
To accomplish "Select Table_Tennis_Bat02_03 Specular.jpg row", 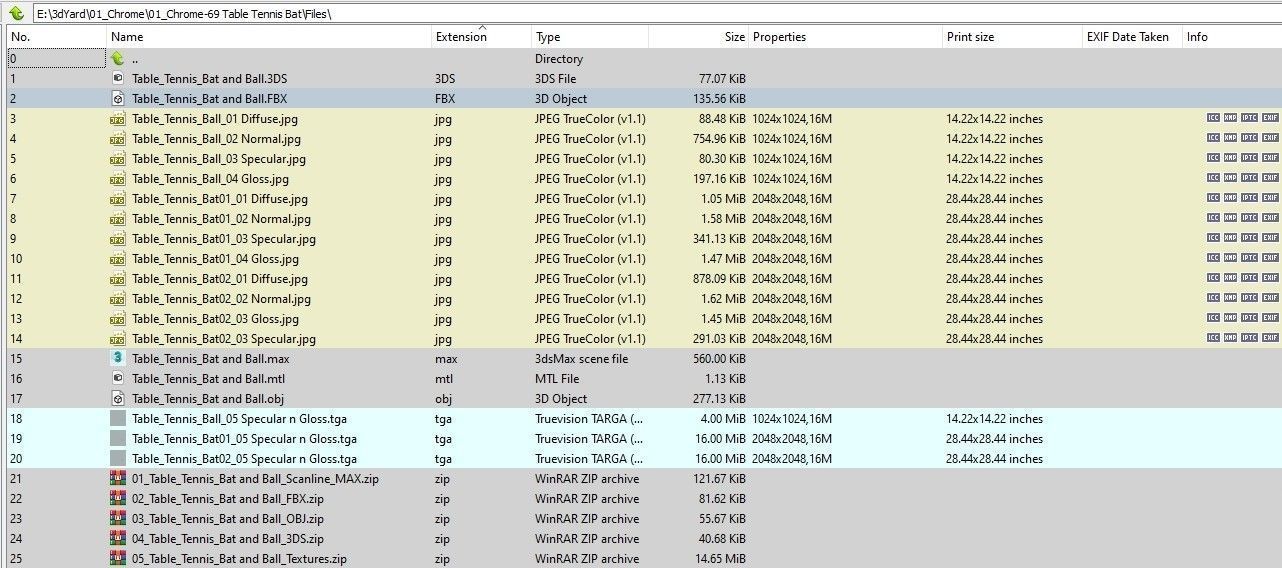I will coord(223,338).
